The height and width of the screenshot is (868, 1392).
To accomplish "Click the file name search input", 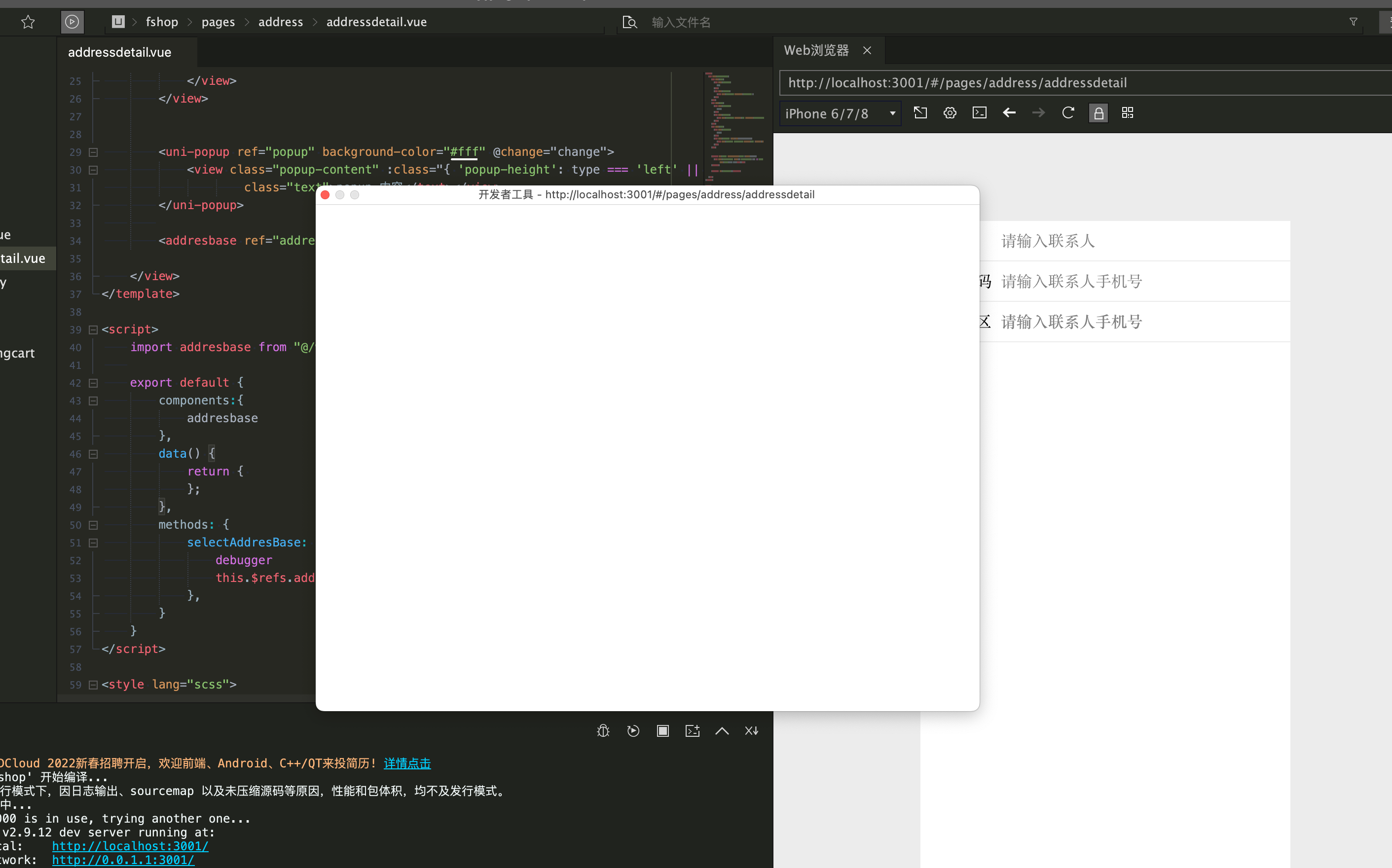I will [x=681, y=22].
